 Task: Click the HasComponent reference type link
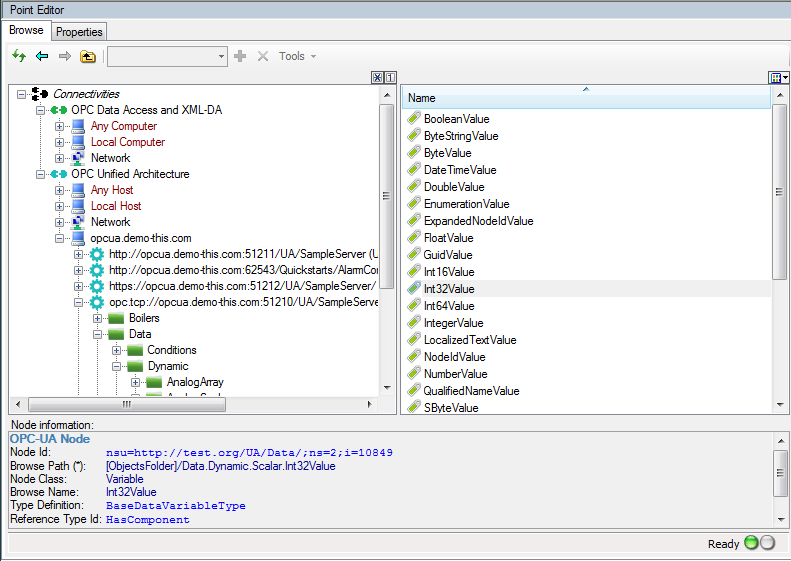147,520
